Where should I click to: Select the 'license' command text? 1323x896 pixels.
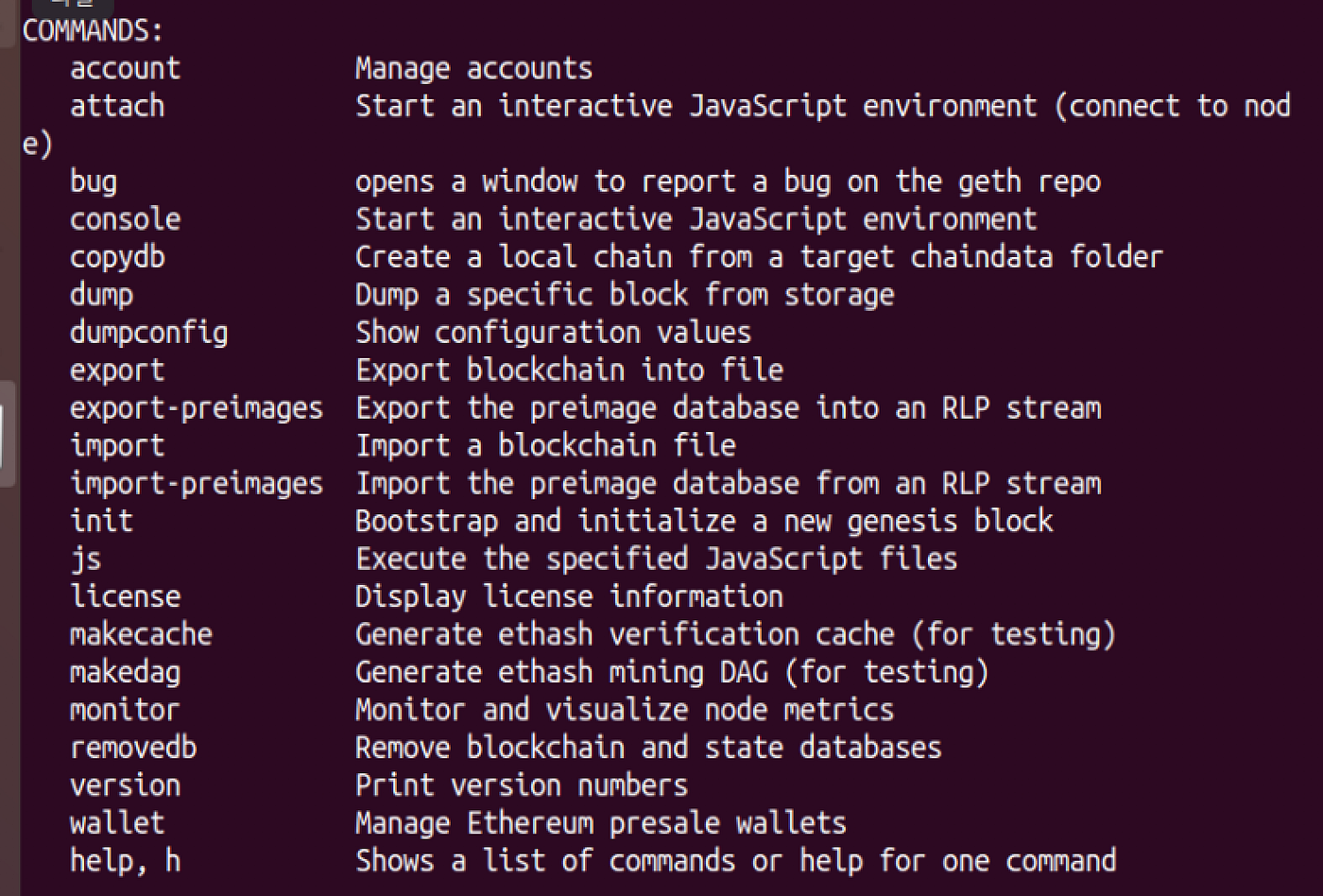[x=125, y=596]
